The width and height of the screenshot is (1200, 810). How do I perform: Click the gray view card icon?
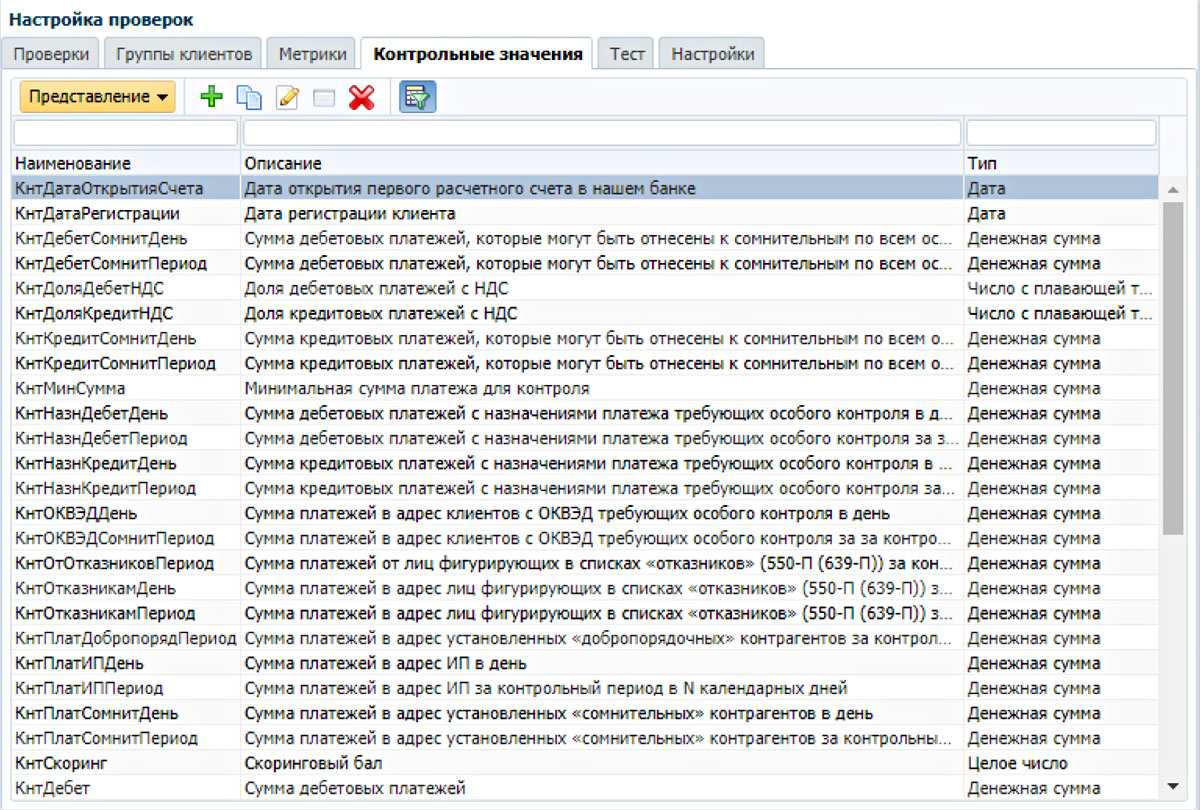click(323, 97)
